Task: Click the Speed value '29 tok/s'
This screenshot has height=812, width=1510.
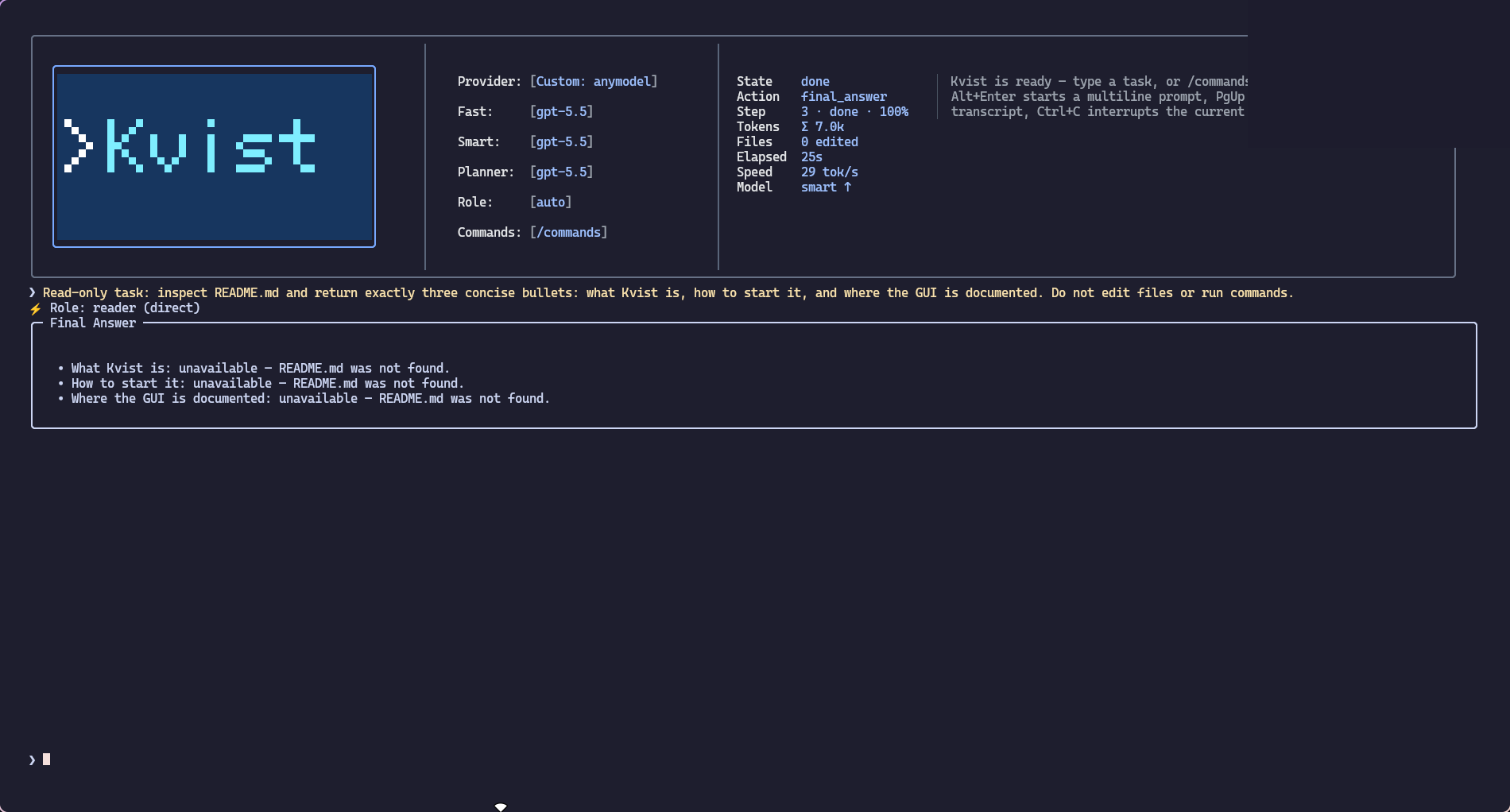Action: pos(829,172)
